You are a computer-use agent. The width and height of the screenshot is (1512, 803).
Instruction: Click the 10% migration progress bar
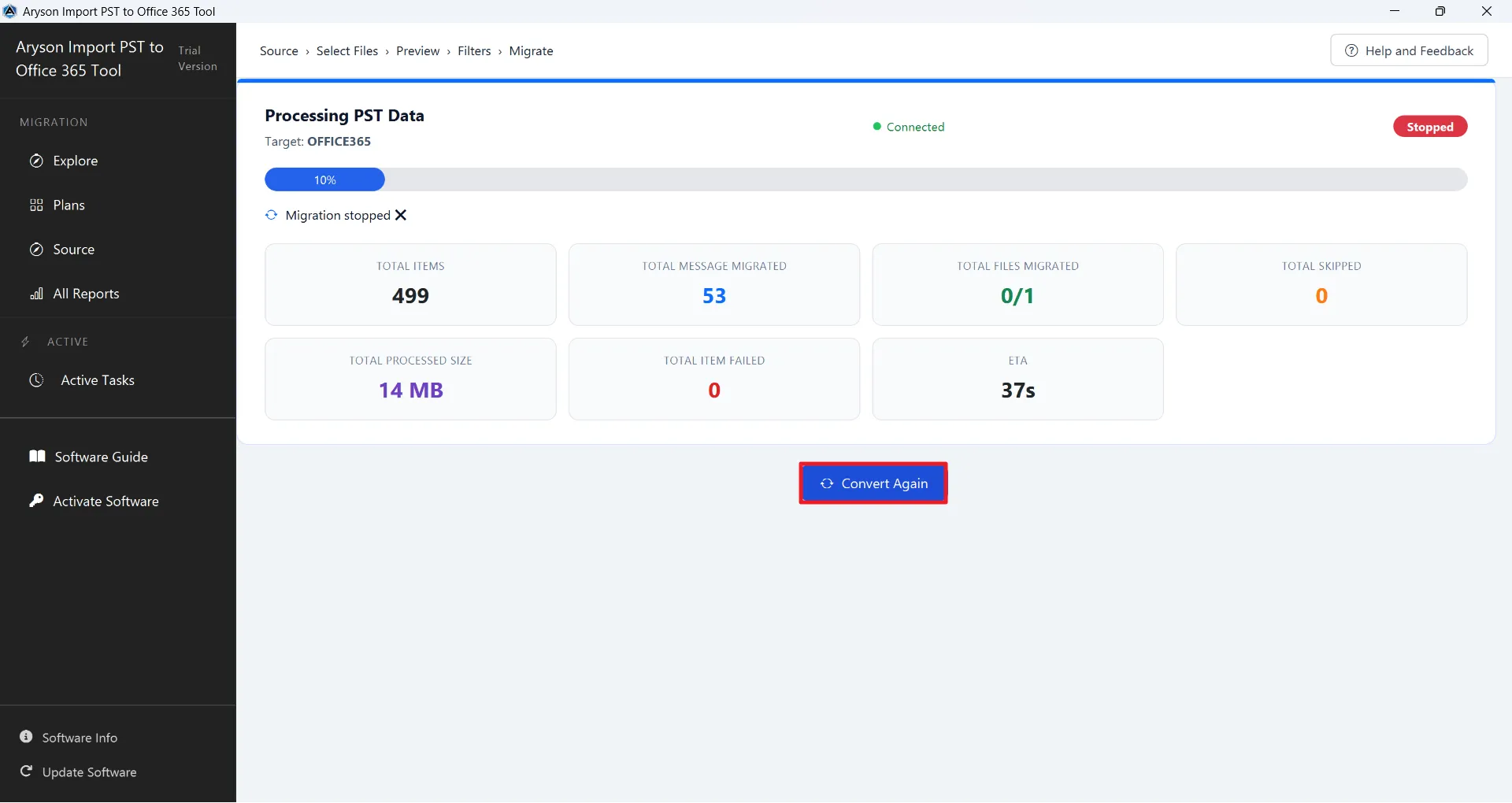click(324, 179)
